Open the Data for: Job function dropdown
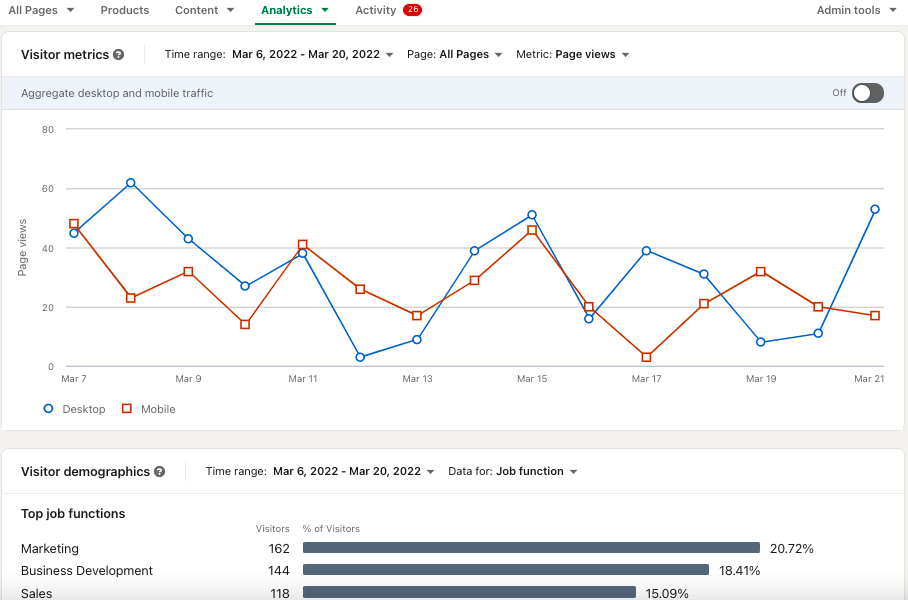Screen dimensions: 908x600 click(x=513, y=471)
